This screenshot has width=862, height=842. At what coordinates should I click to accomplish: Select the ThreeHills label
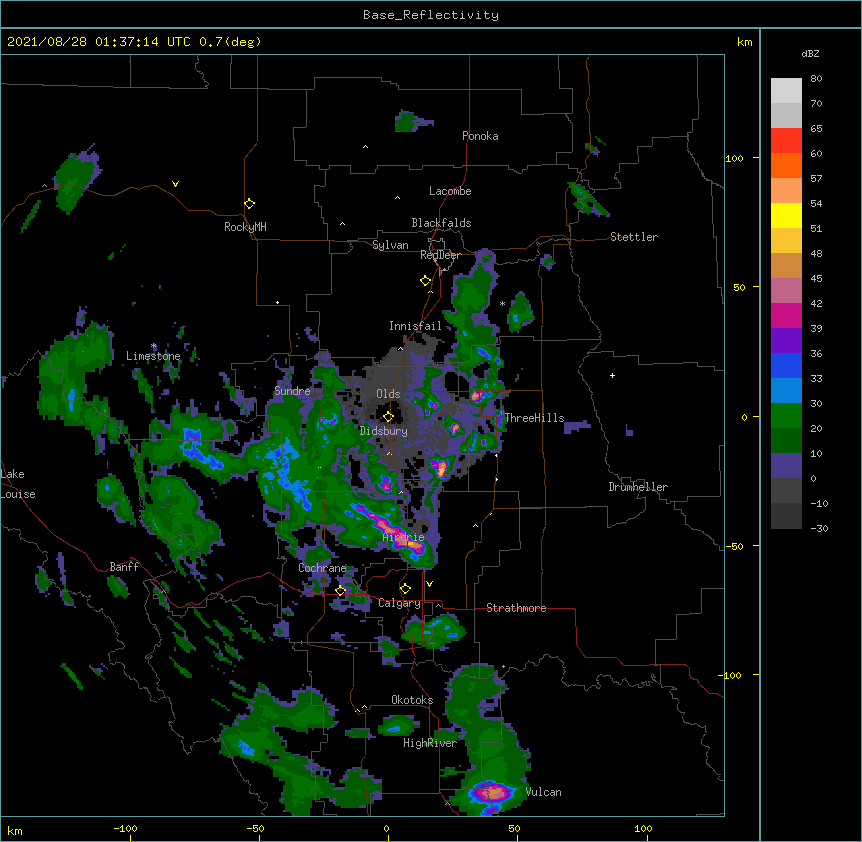534,418
